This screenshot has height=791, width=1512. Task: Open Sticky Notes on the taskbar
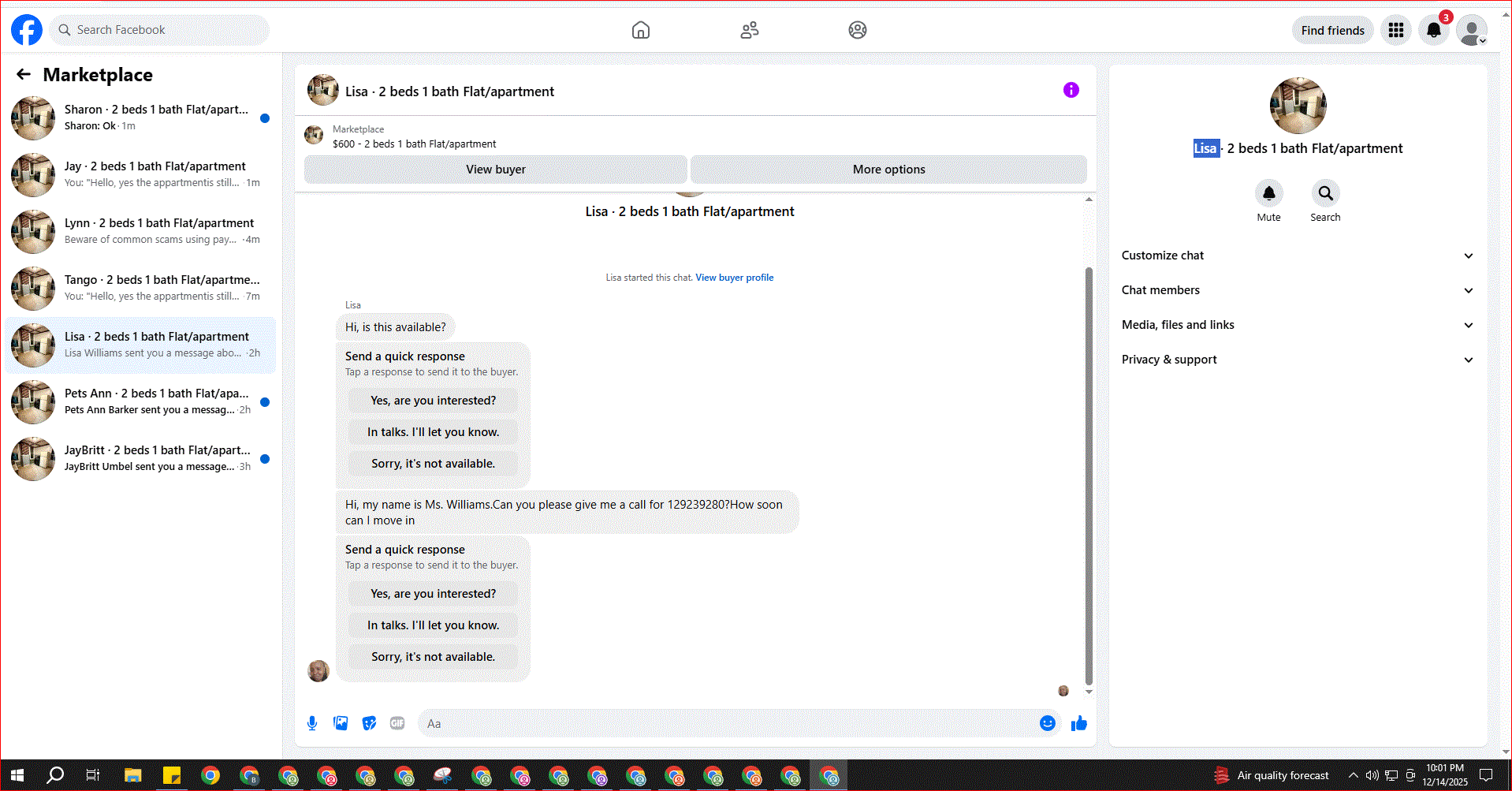pos(172,775)
